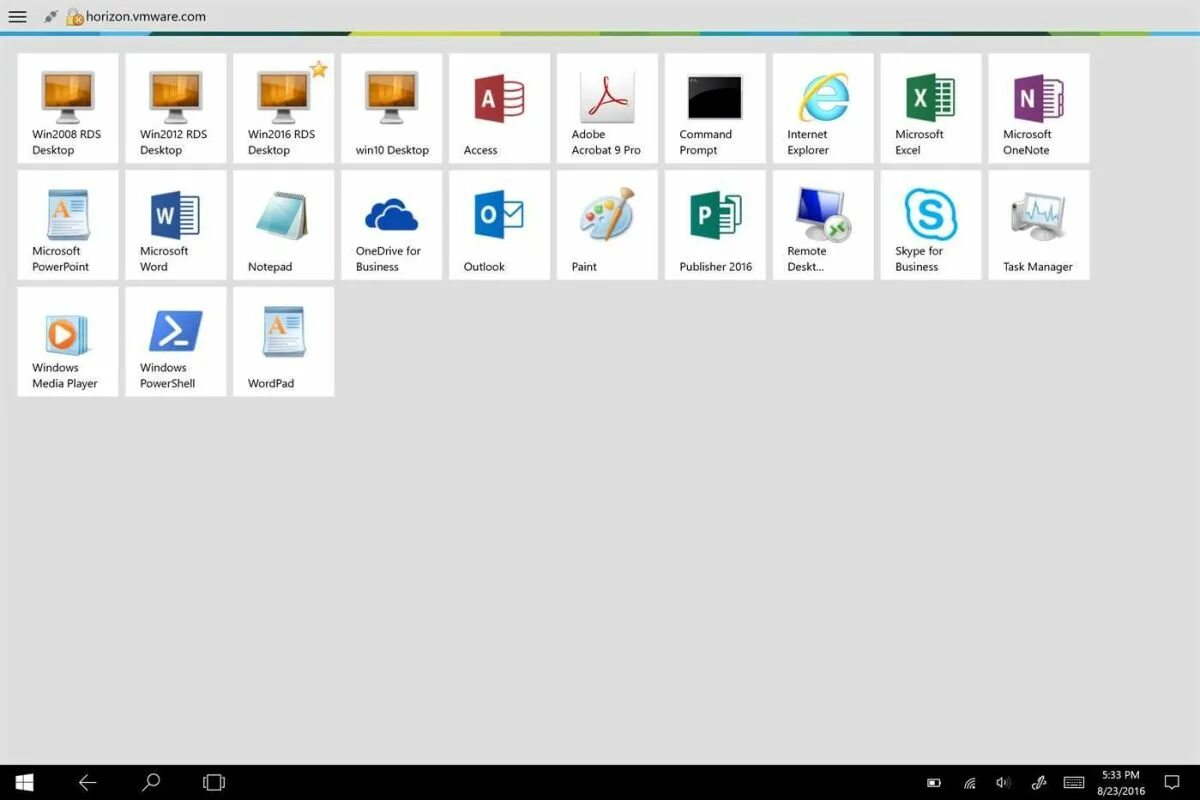Viewport: 1200px width, 800px height.
Task: Open Windows PowerShell
Action: 175,340
